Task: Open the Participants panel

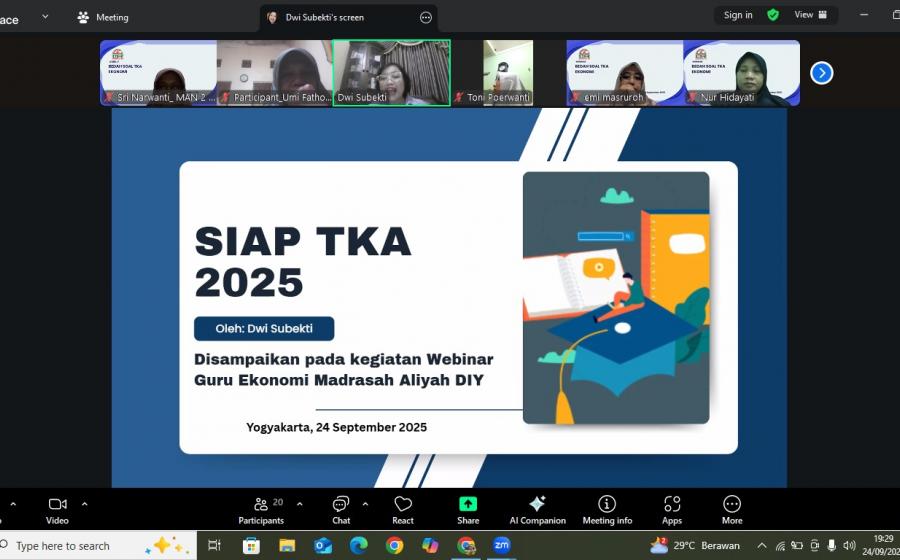Action: [x=261, y=509]
